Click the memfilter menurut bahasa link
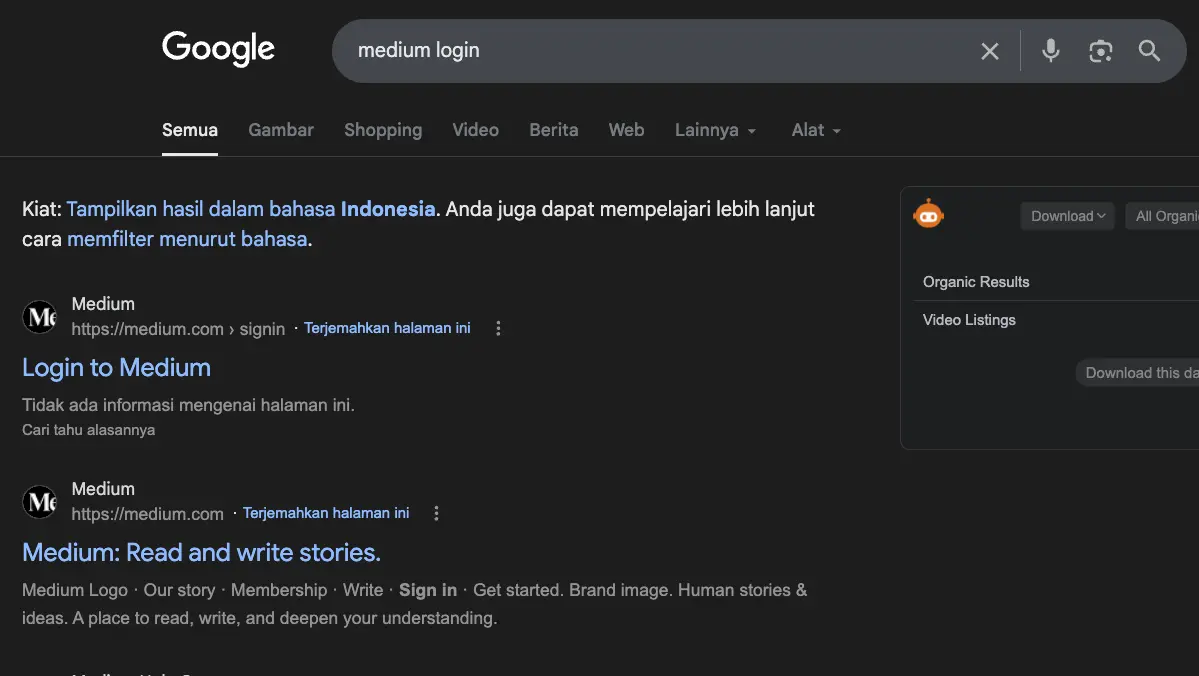 coord(187,239)
